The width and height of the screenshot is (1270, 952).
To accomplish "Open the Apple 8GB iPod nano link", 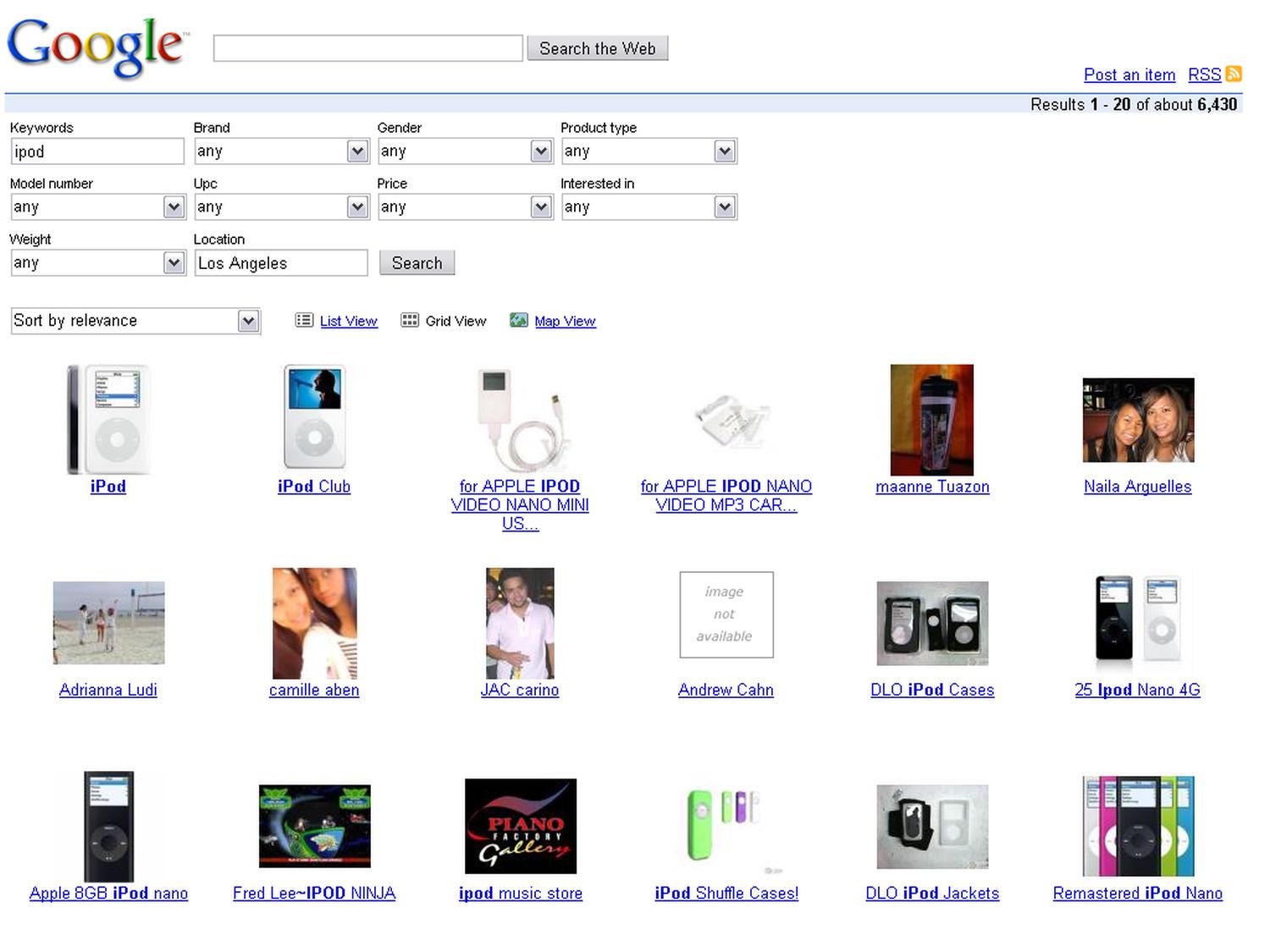I will pyautogui.click(x=108, y=893).
